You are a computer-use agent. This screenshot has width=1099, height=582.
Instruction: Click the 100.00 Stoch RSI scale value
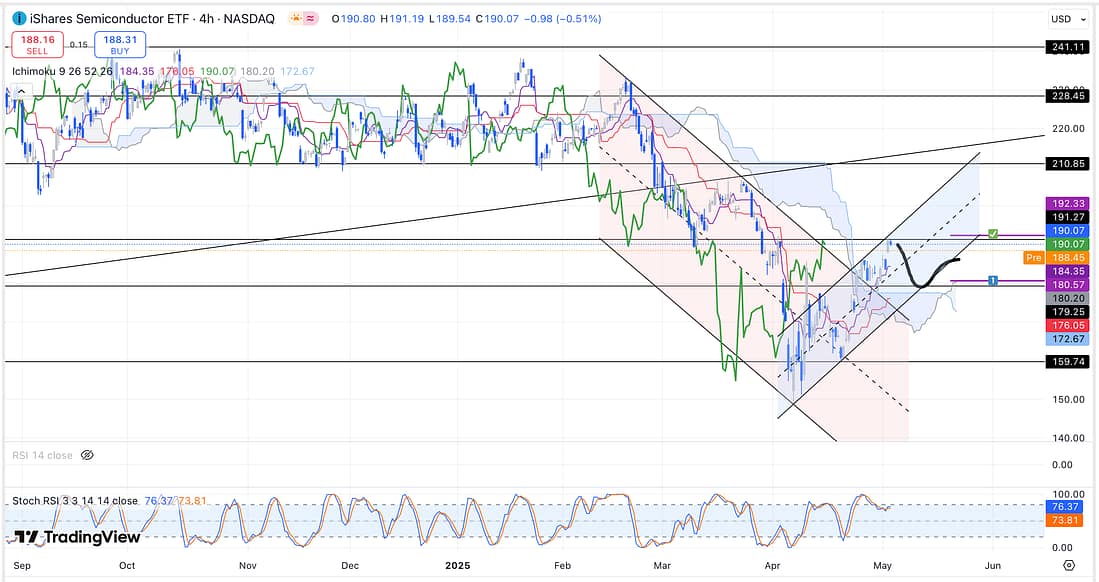1068,494
